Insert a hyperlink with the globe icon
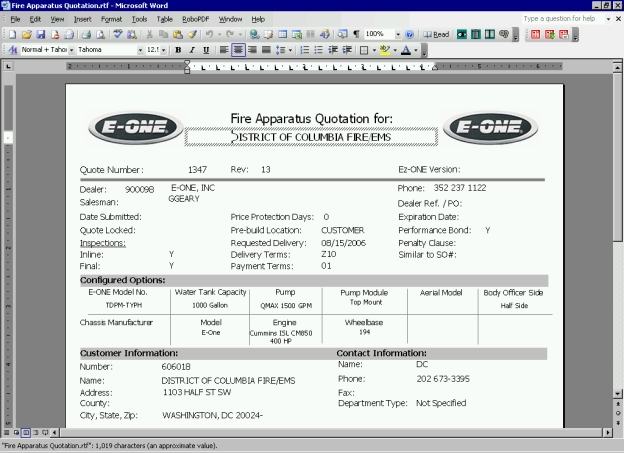The height and width of the screenshot is (453, 624). (254, 35)
